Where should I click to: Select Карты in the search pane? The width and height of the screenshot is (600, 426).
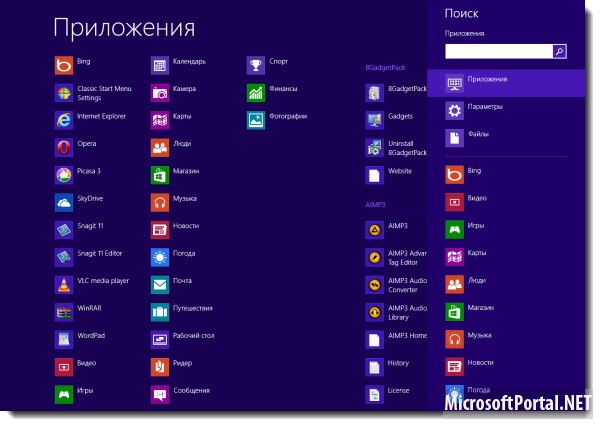[x=506, y=257]
